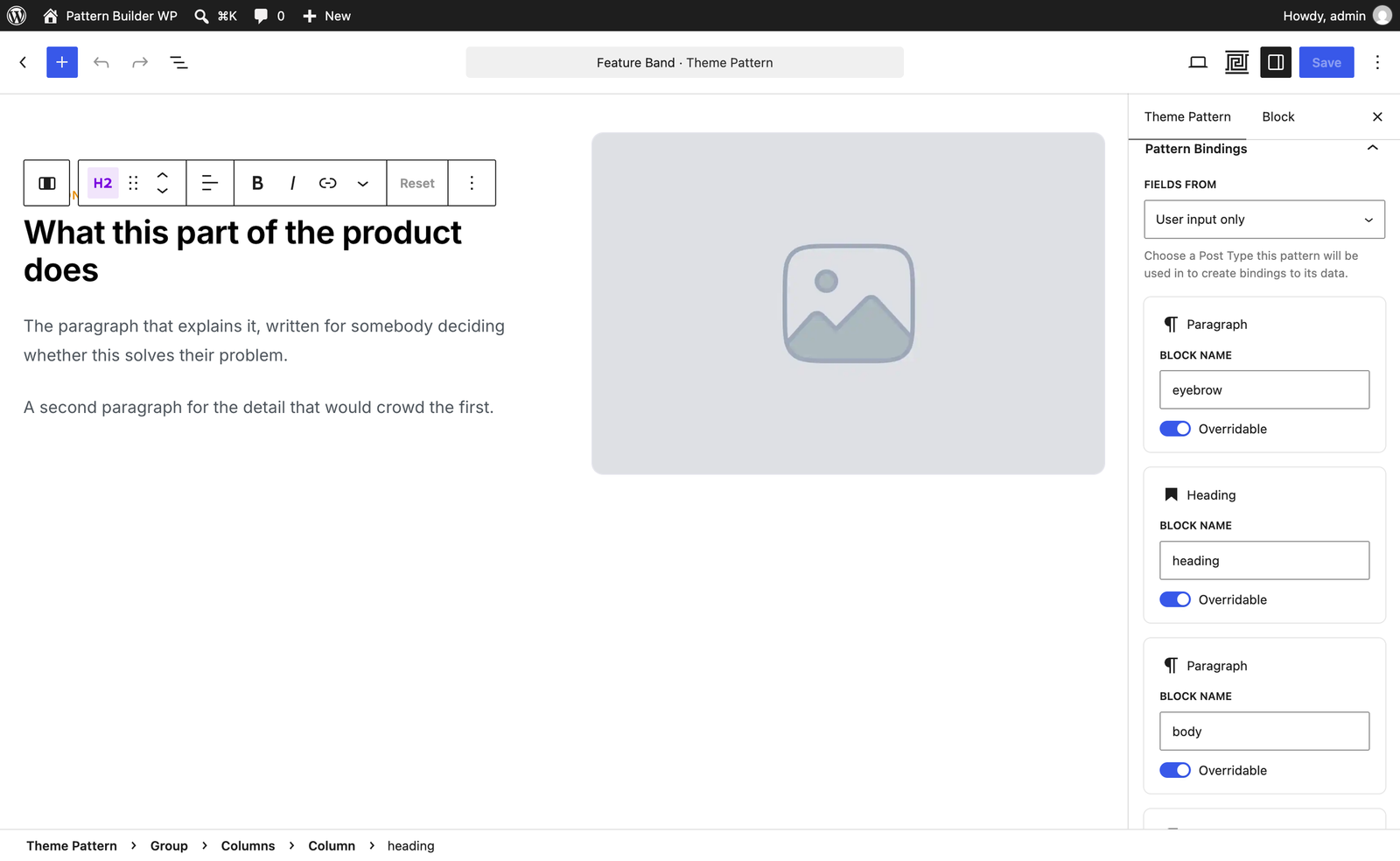Insert a link on heading text
Viewport: 1400px width, 861px height.
point(327,183)
